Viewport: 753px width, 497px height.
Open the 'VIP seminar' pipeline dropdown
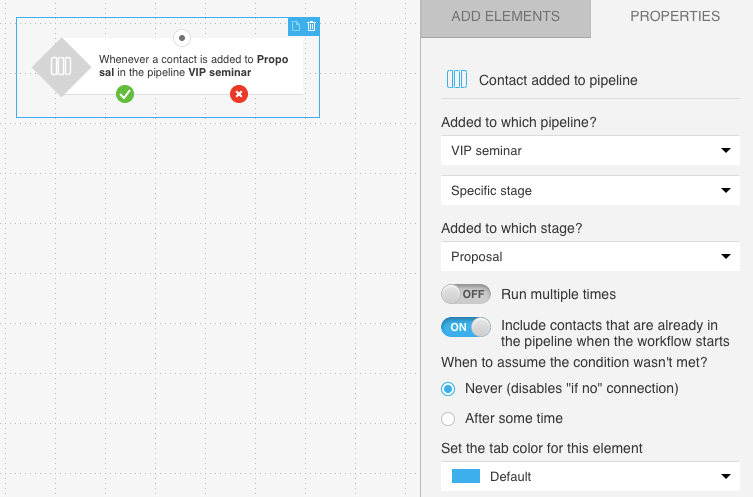(590, 150)
